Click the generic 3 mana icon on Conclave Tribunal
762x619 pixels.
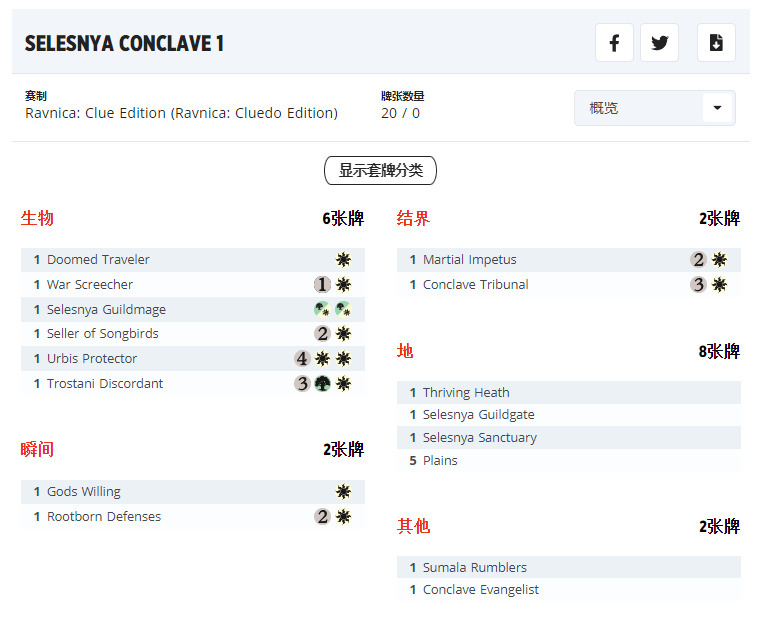click(x=698, y=285)
